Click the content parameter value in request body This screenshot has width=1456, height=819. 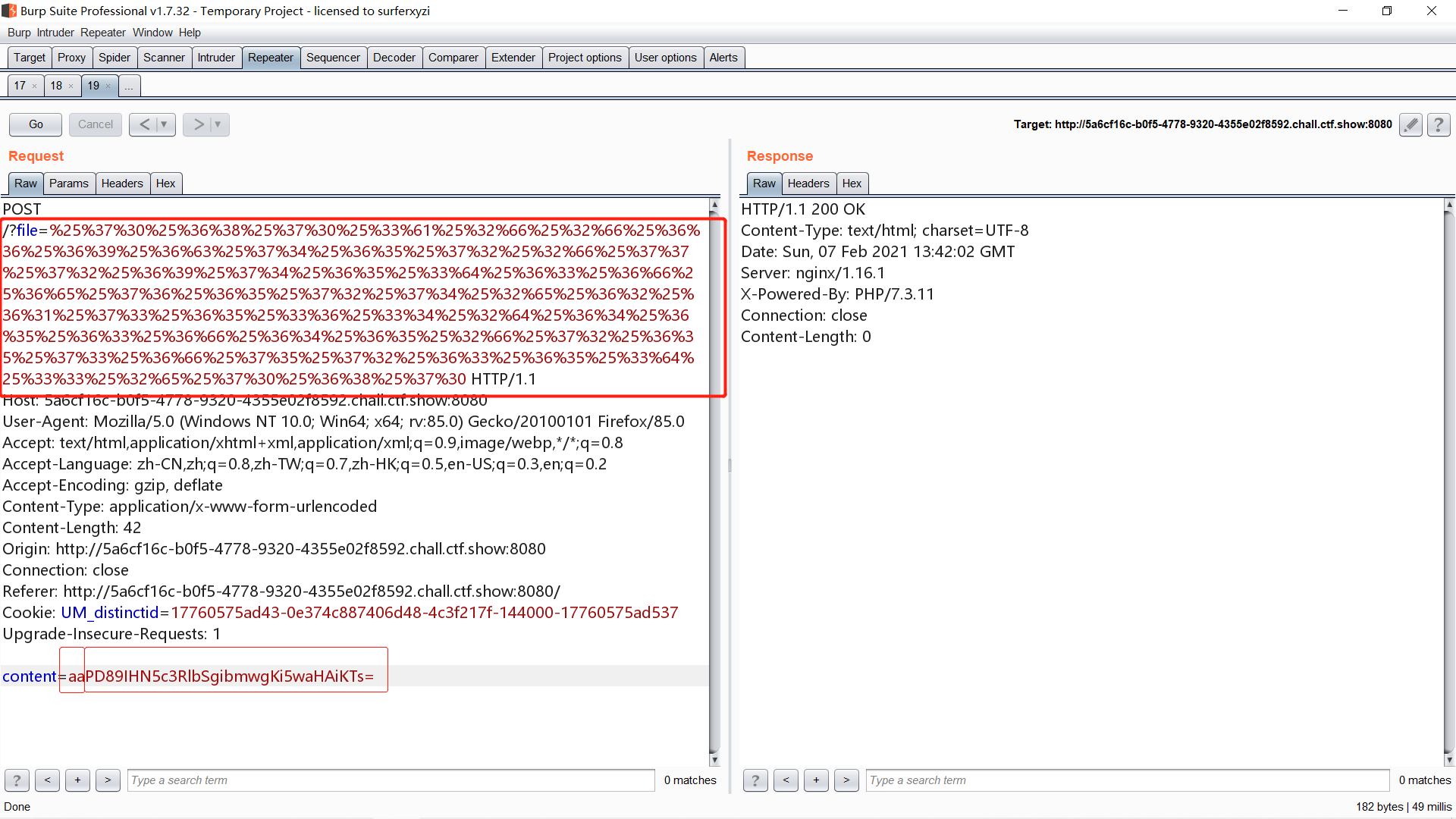(x=221, y=676)
